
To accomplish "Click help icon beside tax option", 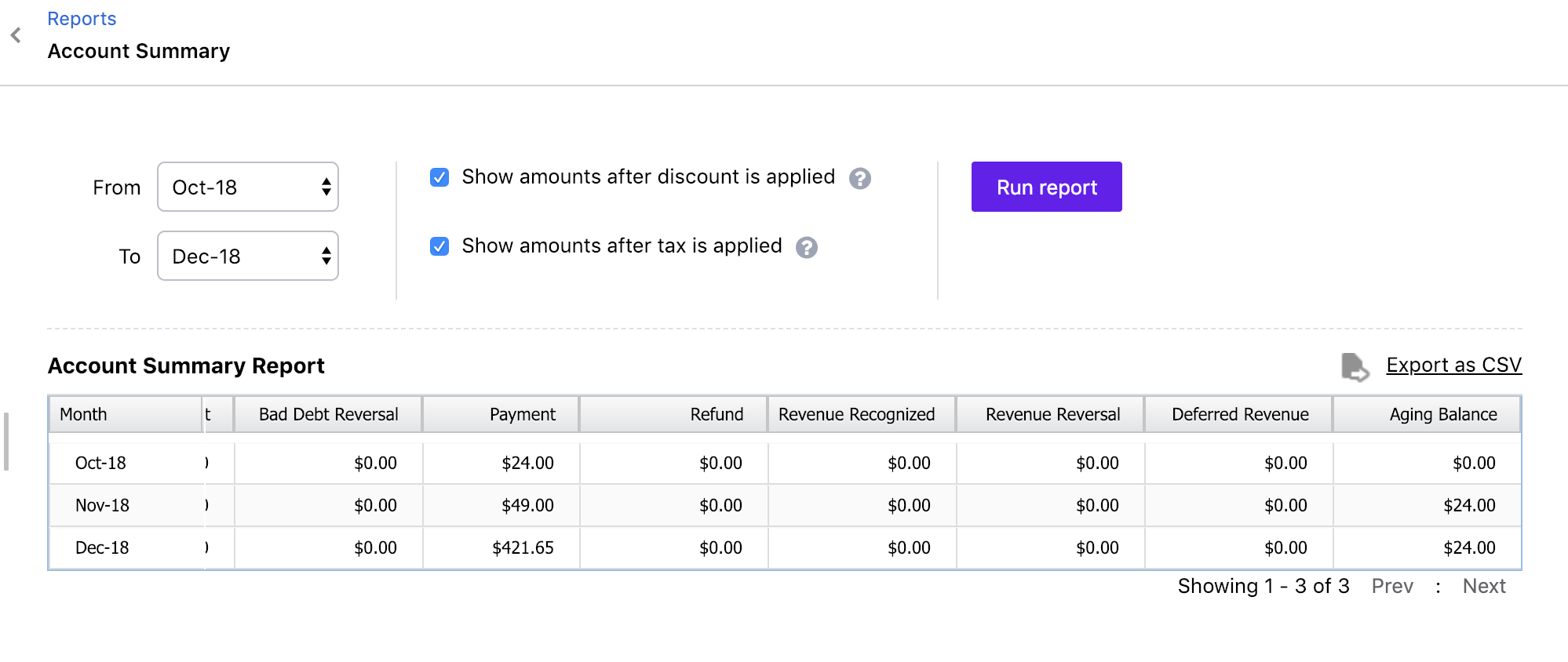I will (x=807, y=248).
